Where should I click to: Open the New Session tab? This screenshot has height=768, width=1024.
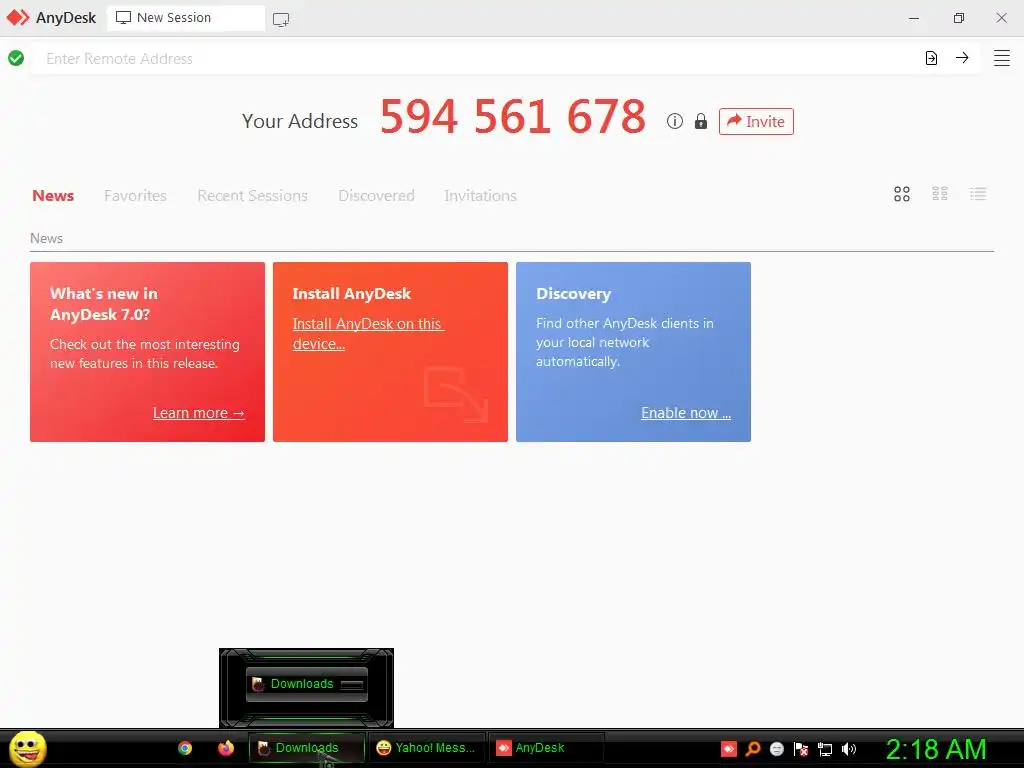coord(186,18)
